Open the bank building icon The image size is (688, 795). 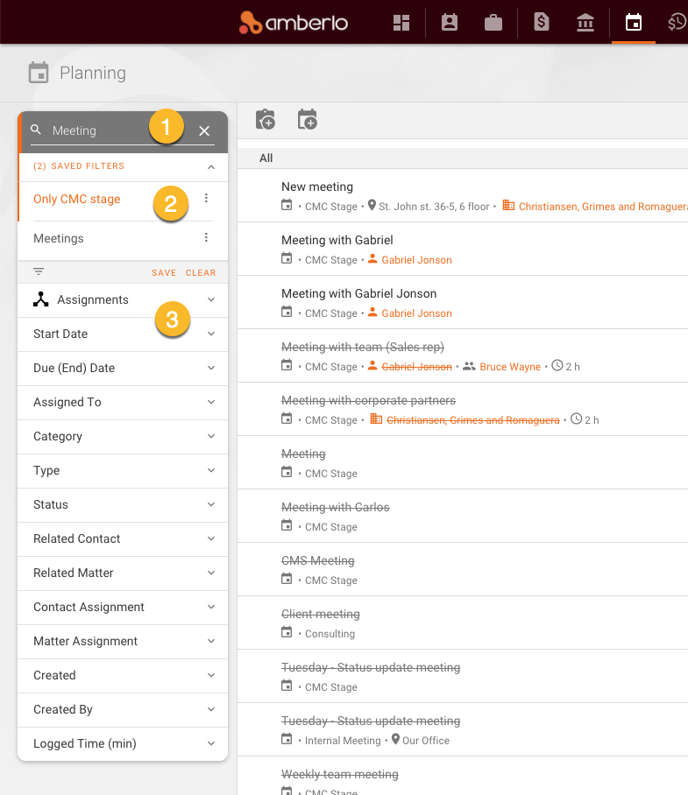click(585, 23)
